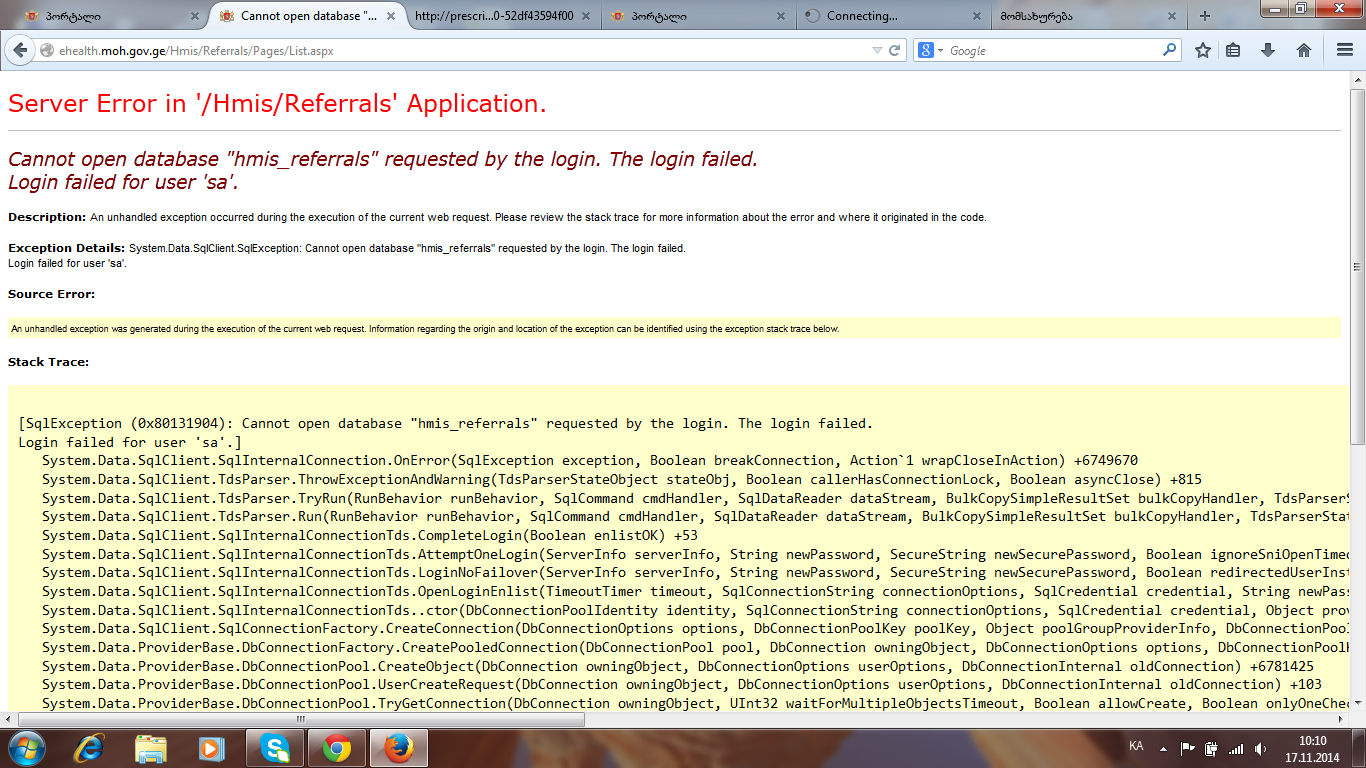
Task: Click the search magnifier icon in the search box
Action: 1169,50
